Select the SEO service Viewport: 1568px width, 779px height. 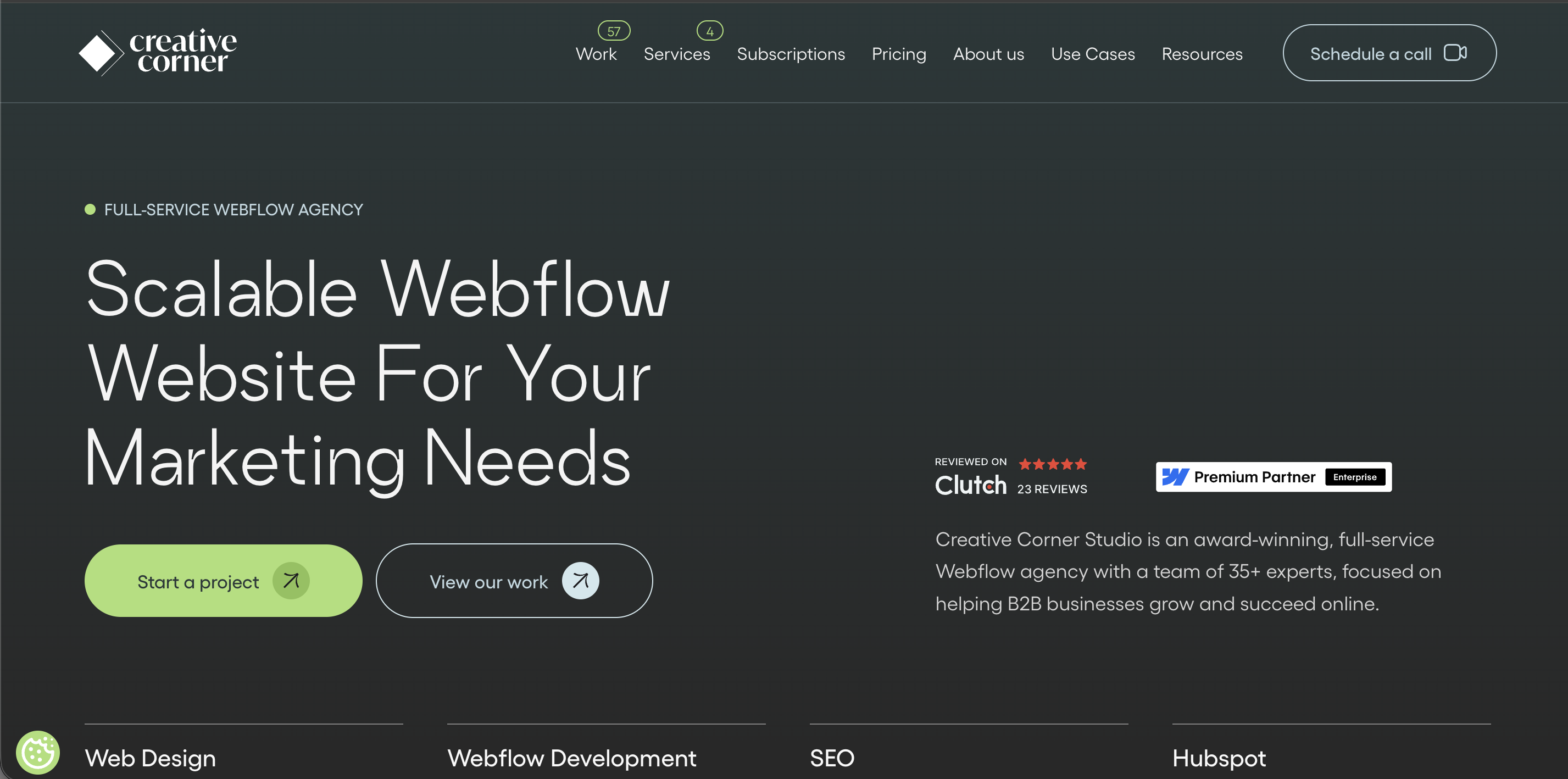click(x=832, y=758)
